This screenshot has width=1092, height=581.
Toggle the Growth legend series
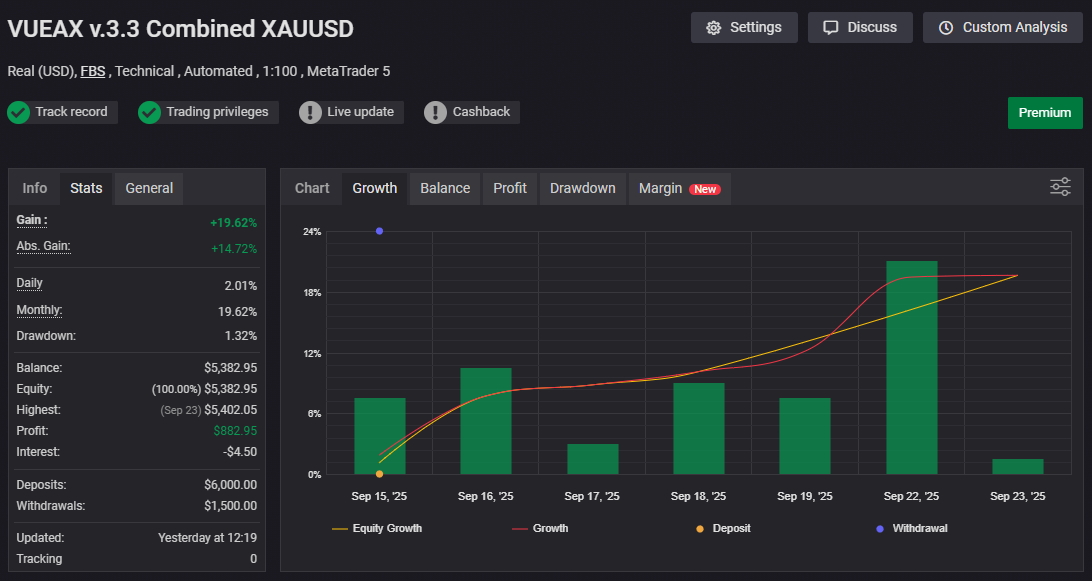[540, 528]
